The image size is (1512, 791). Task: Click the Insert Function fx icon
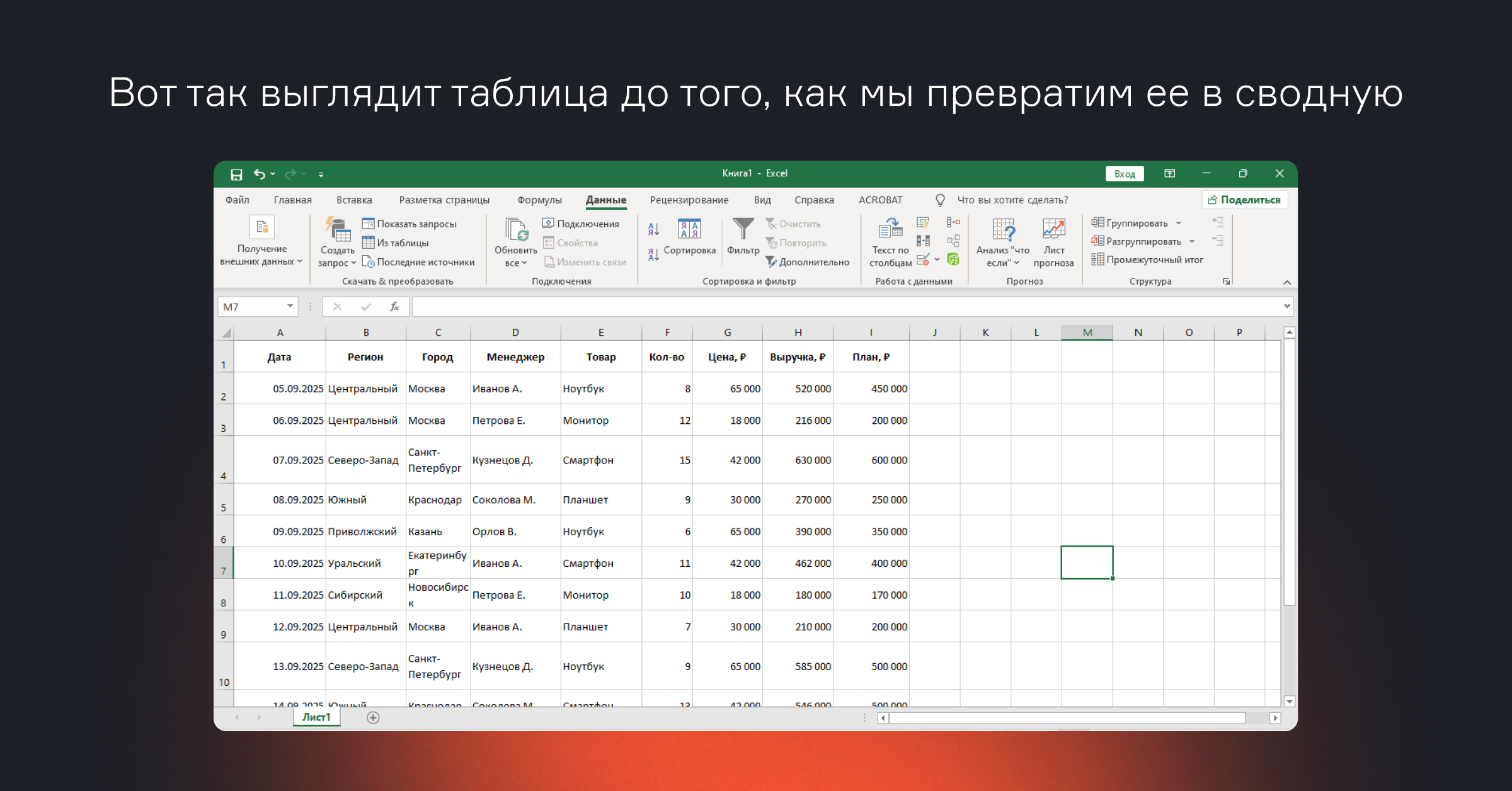point(394,307)
